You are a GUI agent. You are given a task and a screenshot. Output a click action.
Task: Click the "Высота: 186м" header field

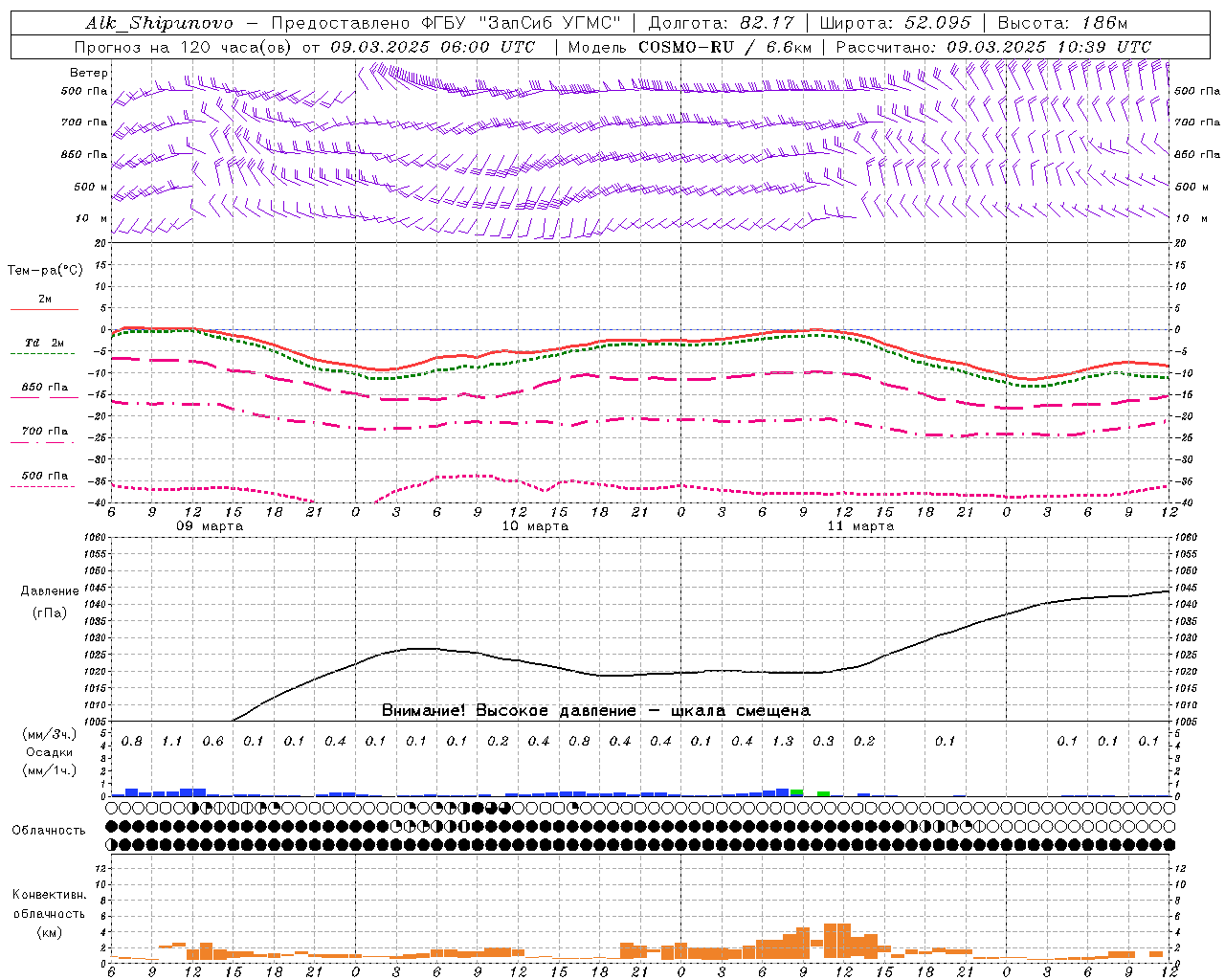point(1062,23)
